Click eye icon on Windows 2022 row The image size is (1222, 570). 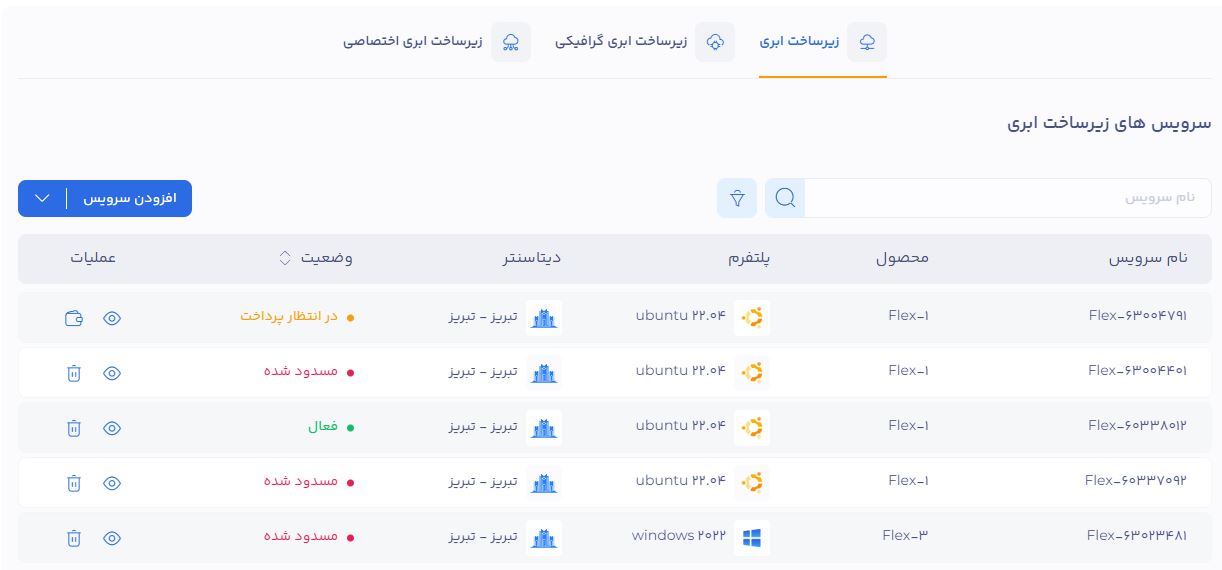click(112, 538)
